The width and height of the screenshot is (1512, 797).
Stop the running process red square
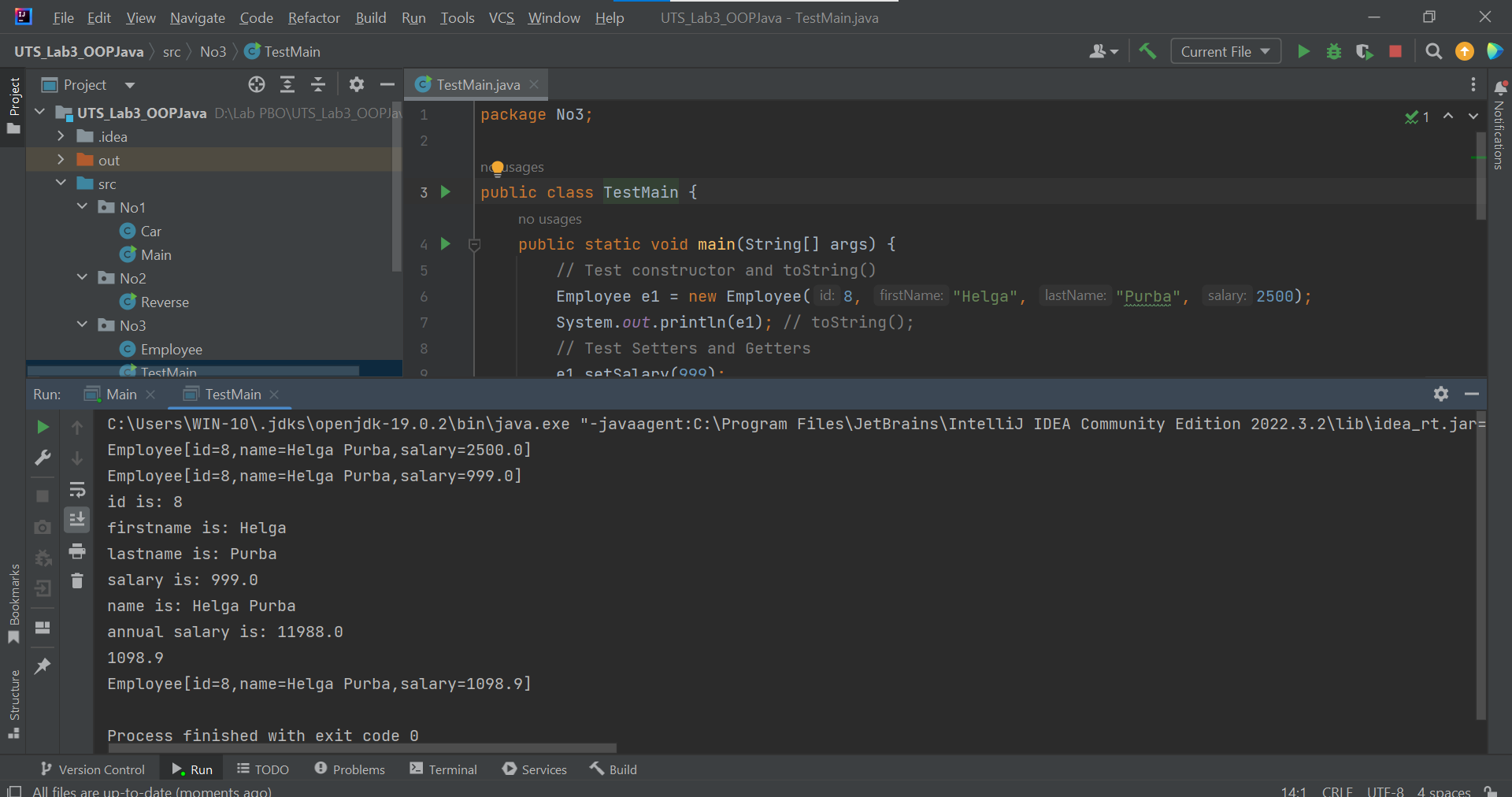(x=1395, y=51)
